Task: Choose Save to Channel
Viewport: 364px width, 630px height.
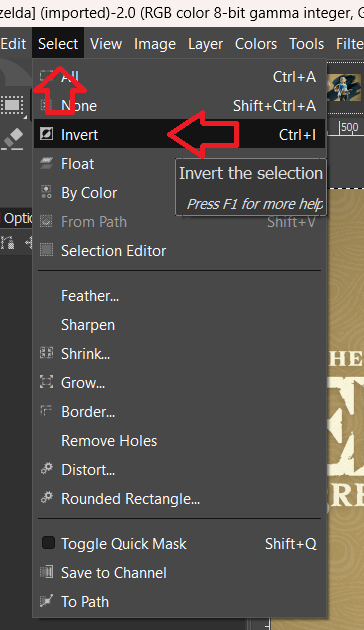Action: click(x=180, y=573)
